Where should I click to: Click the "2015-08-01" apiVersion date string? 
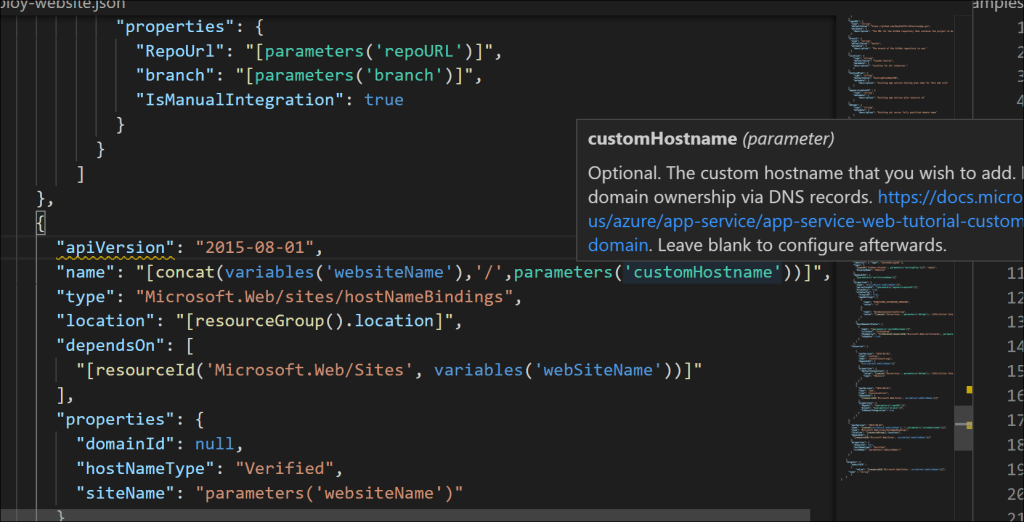pyautogui.click(x=255, y=247)
